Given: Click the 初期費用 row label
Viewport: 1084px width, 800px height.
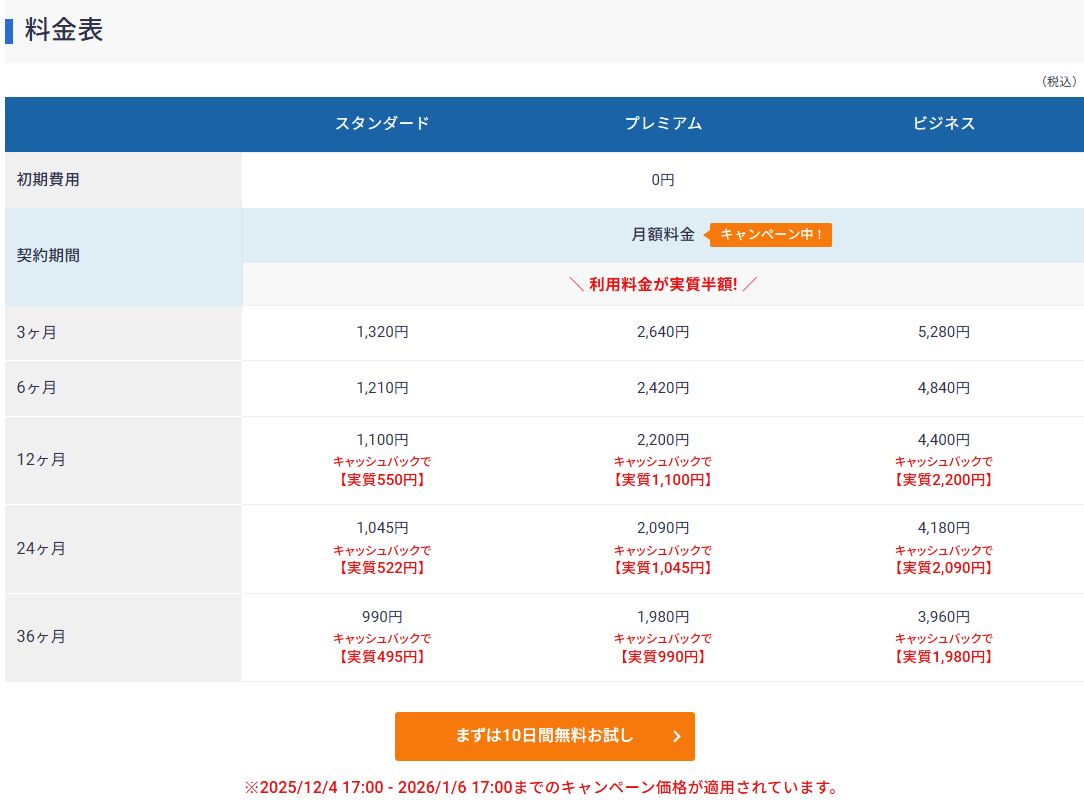Looking at the screenshot, I should tap(48, 180).
